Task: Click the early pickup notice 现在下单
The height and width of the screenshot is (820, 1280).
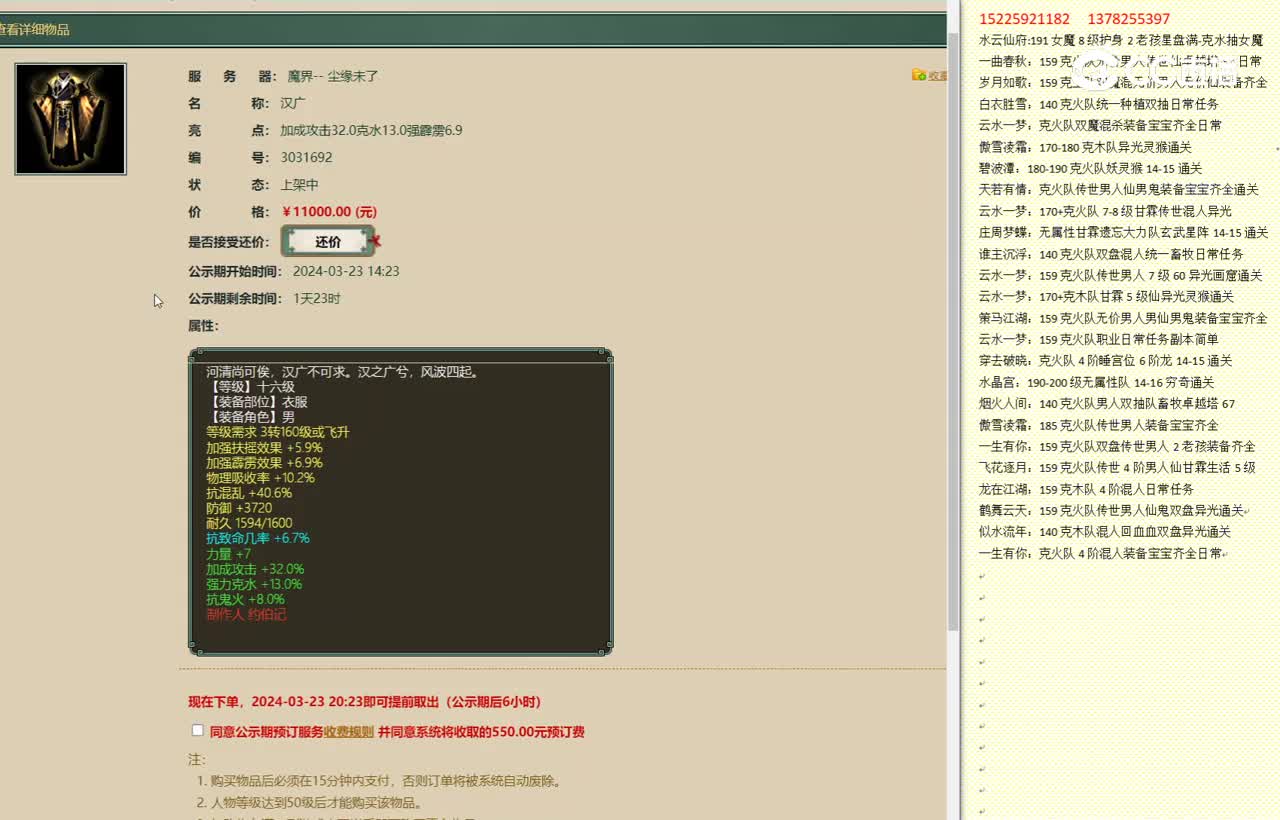Action: (x=365, y=702)
